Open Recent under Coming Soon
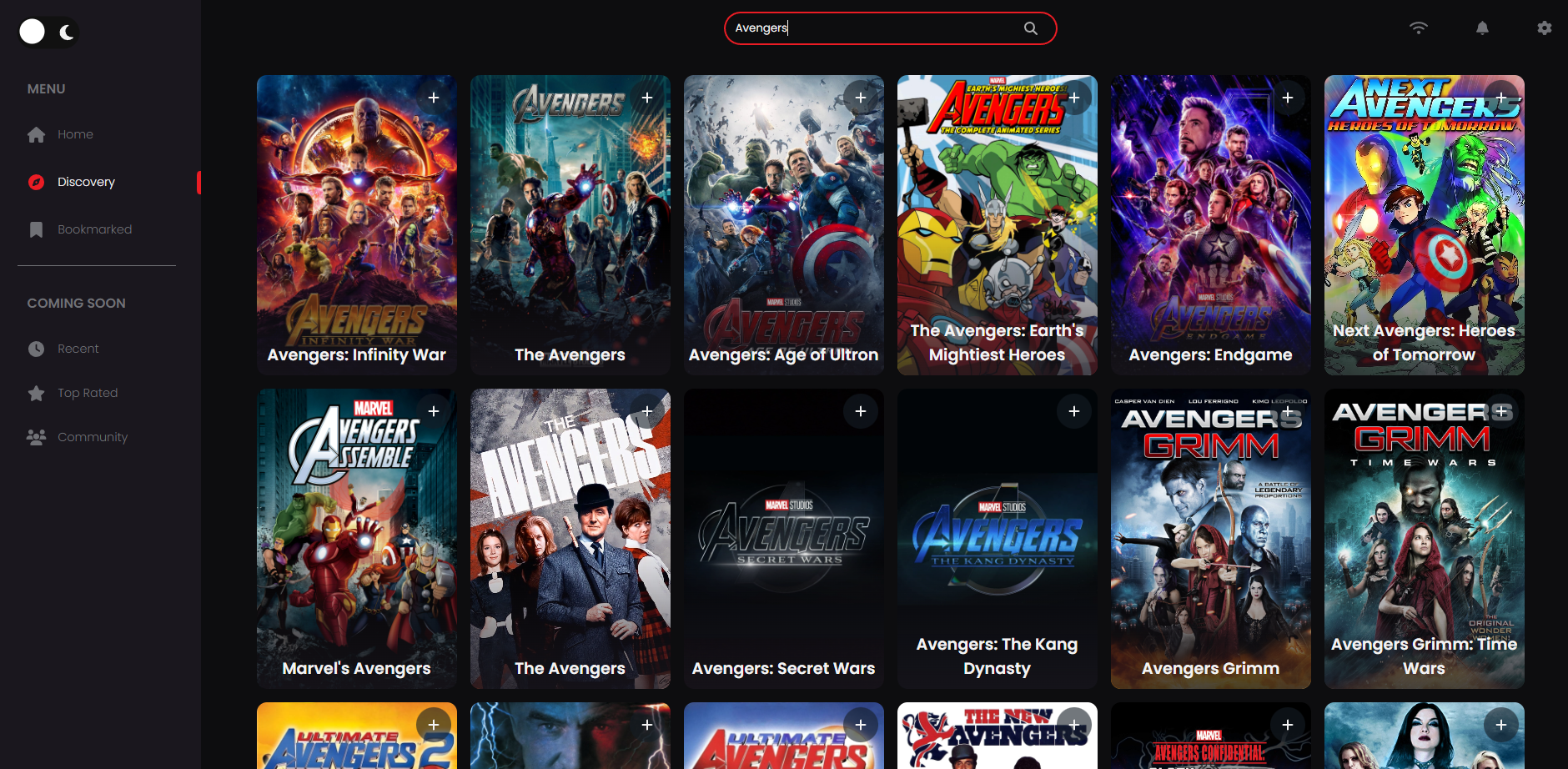 coord(78,349)
